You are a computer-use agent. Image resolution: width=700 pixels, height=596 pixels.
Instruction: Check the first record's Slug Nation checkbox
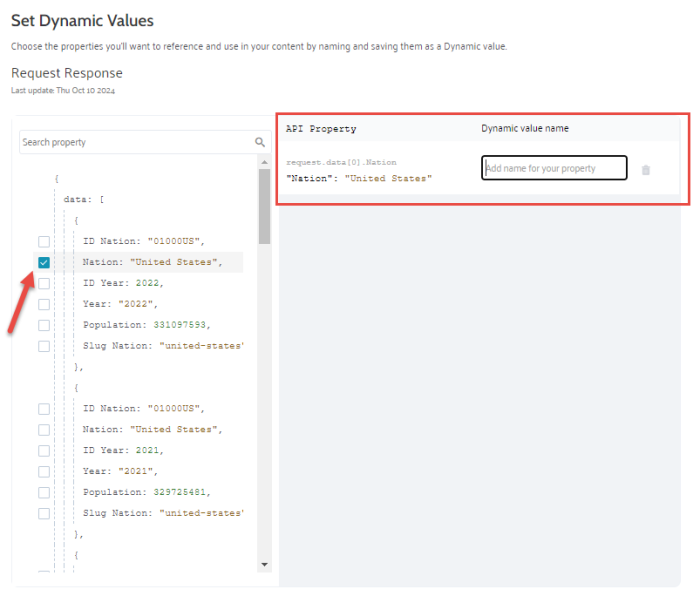coord(44,346)
